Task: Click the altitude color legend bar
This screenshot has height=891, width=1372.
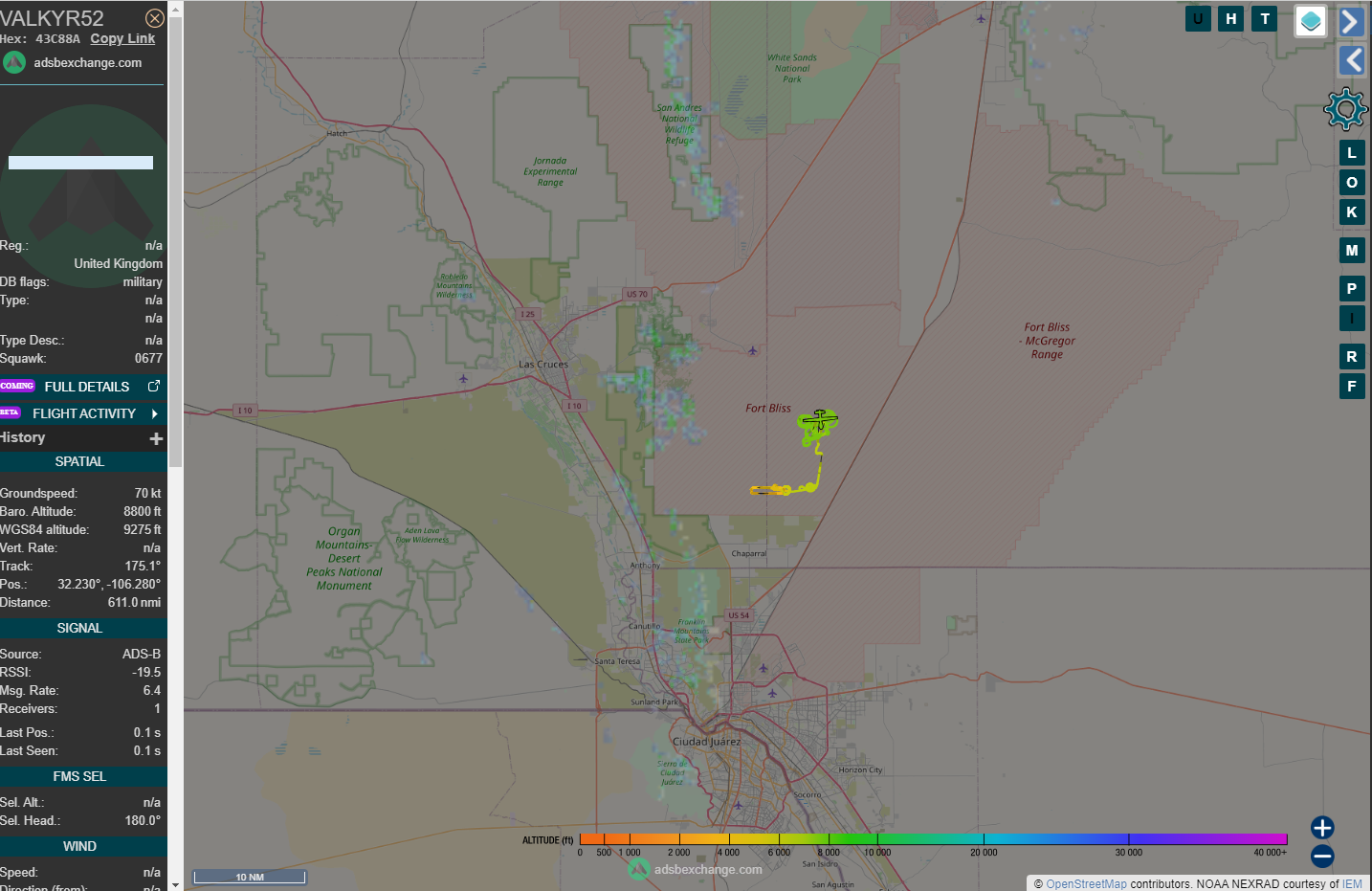Action: click(x=933, y=839)
